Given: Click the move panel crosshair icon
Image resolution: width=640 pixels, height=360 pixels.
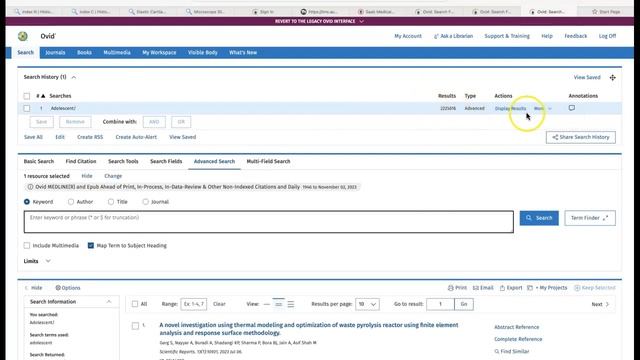Looking at the screenshot, I should pos(613,78).
